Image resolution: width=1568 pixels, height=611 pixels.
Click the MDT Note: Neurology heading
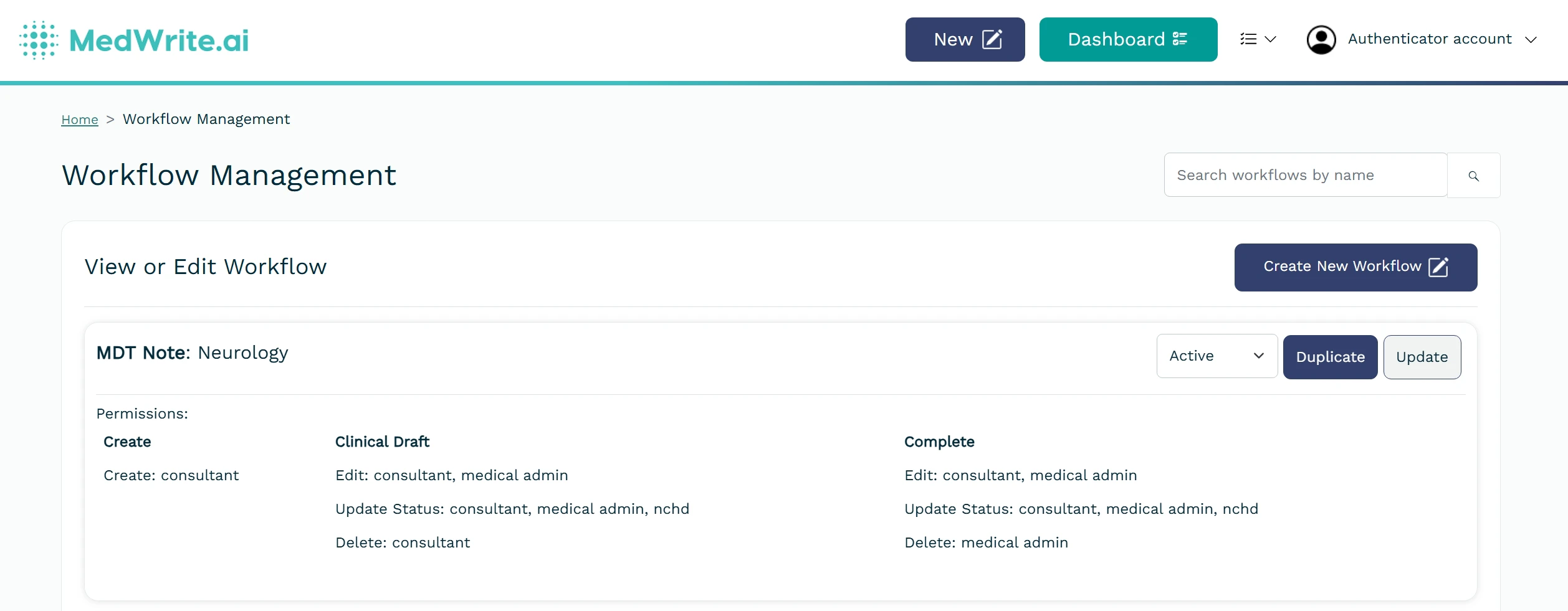tap(191, 353)
